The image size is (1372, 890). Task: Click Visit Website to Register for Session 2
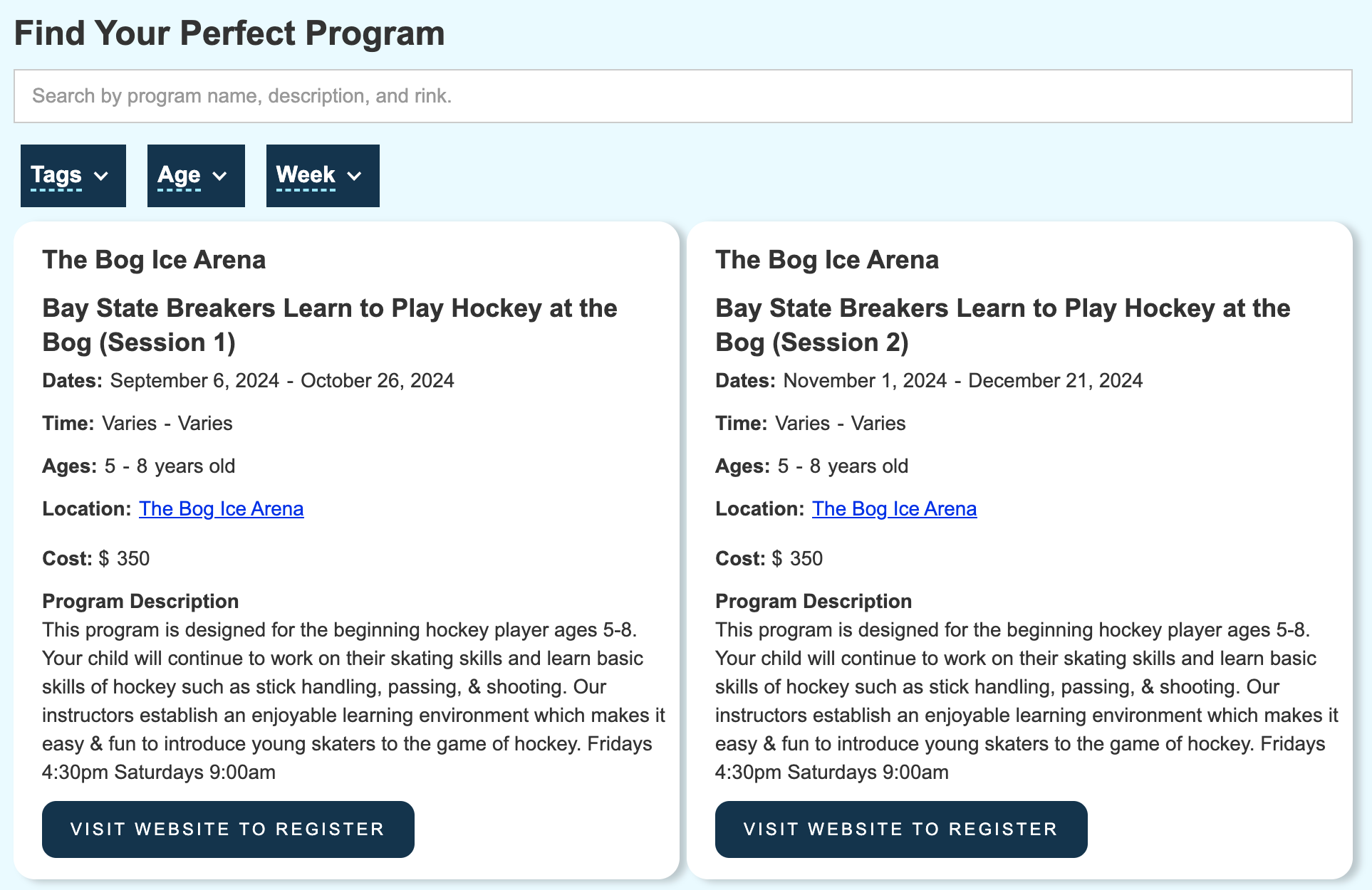[901, 829]
